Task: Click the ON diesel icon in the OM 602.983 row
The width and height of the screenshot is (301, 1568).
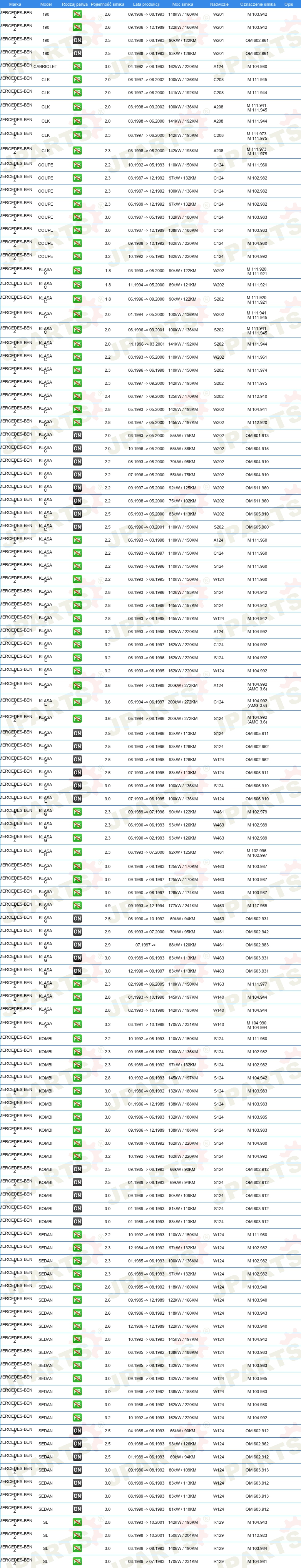Action: pyautogui.click(x=77, y=945)
